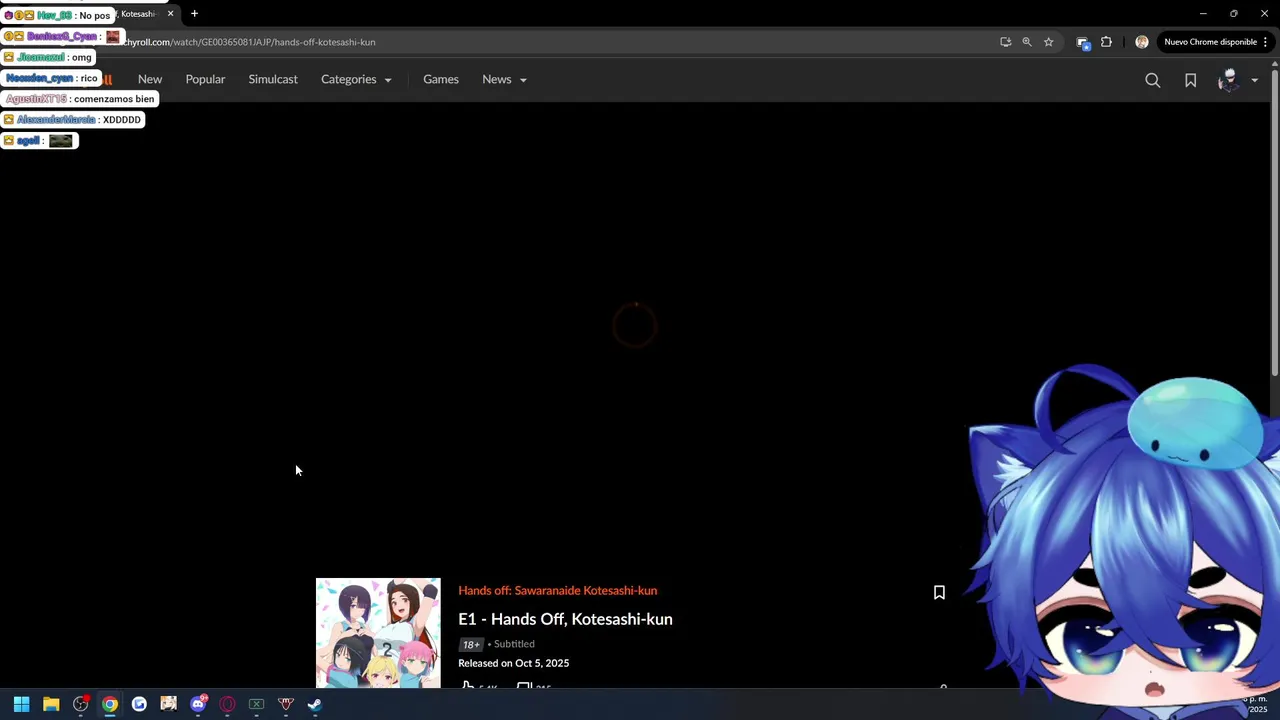Image resolution: width=1280 pixels, height=720 pixels.
Task: Click the blue-badged extension icon in toolbar
Action: coord(1082,42)
